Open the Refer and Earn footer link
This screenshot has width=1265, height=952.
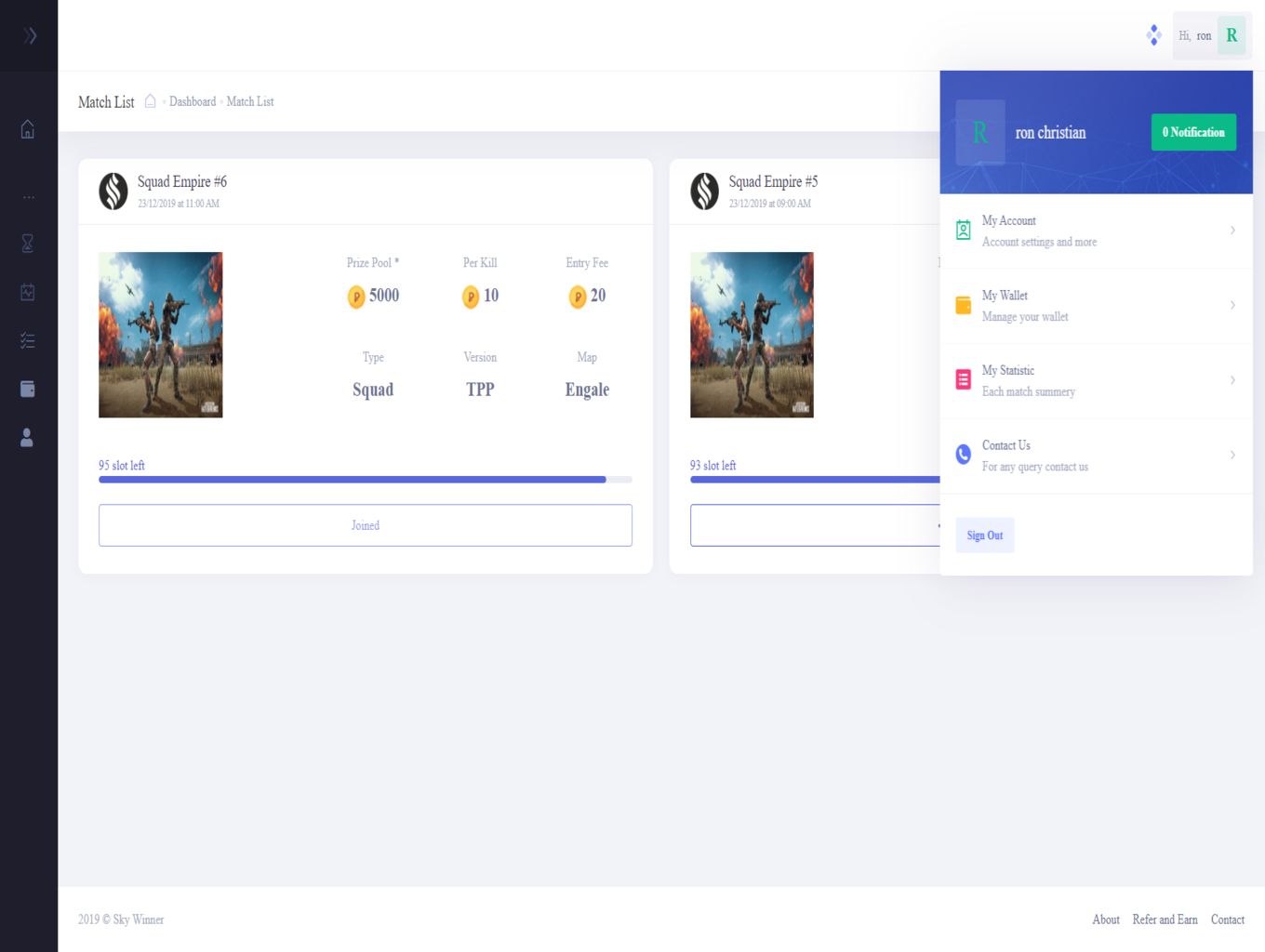point(1165,919)
